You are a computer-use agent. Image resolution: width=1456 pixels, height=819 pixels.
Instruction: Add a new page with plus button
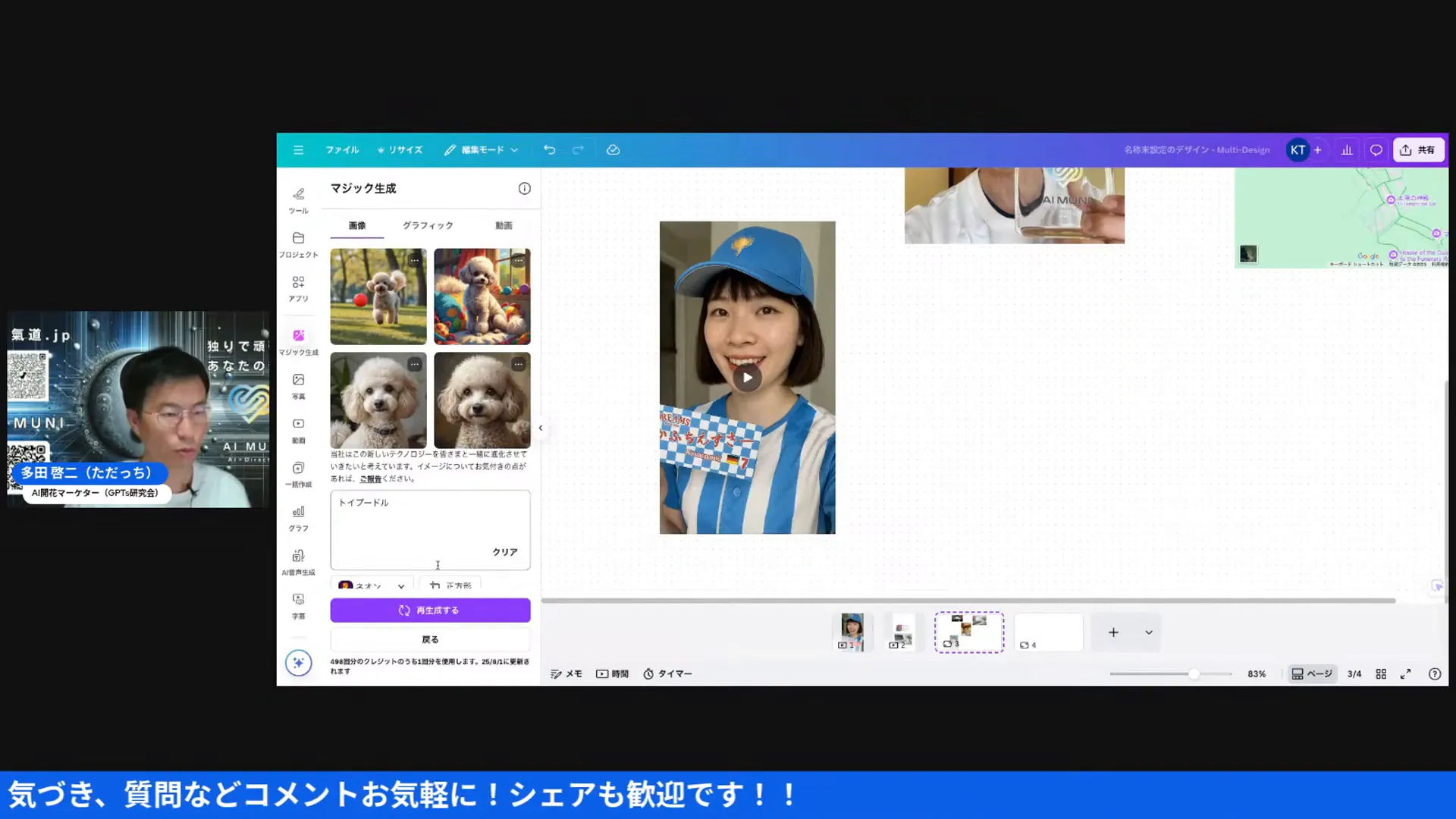pos(1113,632)
